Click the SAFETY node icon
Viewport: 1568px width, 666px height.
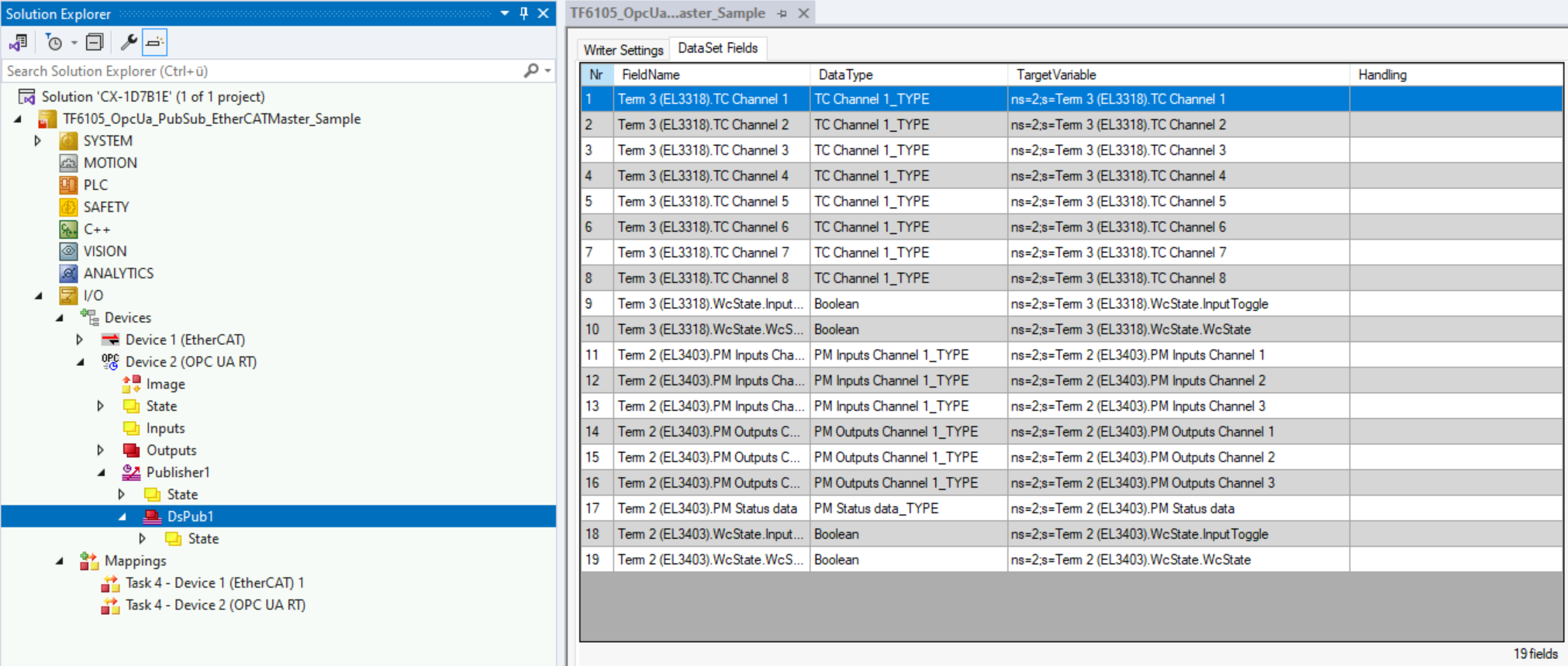pos(68,207)
